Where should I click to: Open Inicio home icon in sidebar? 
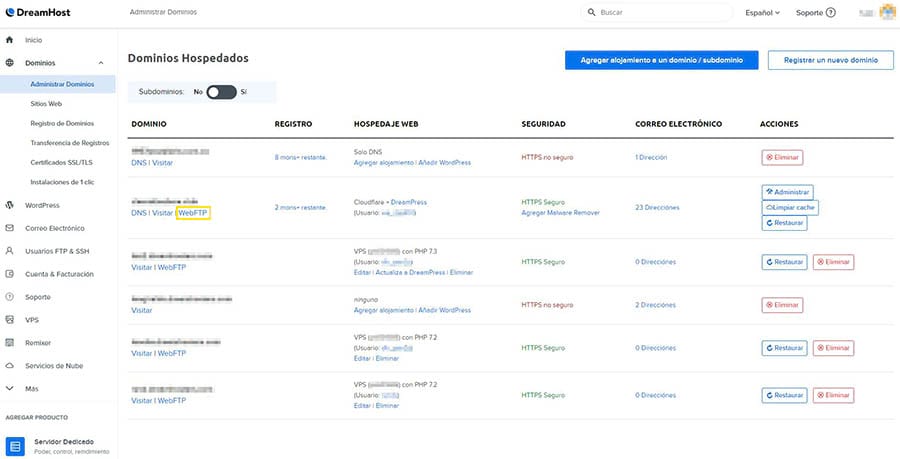point(10,40)
